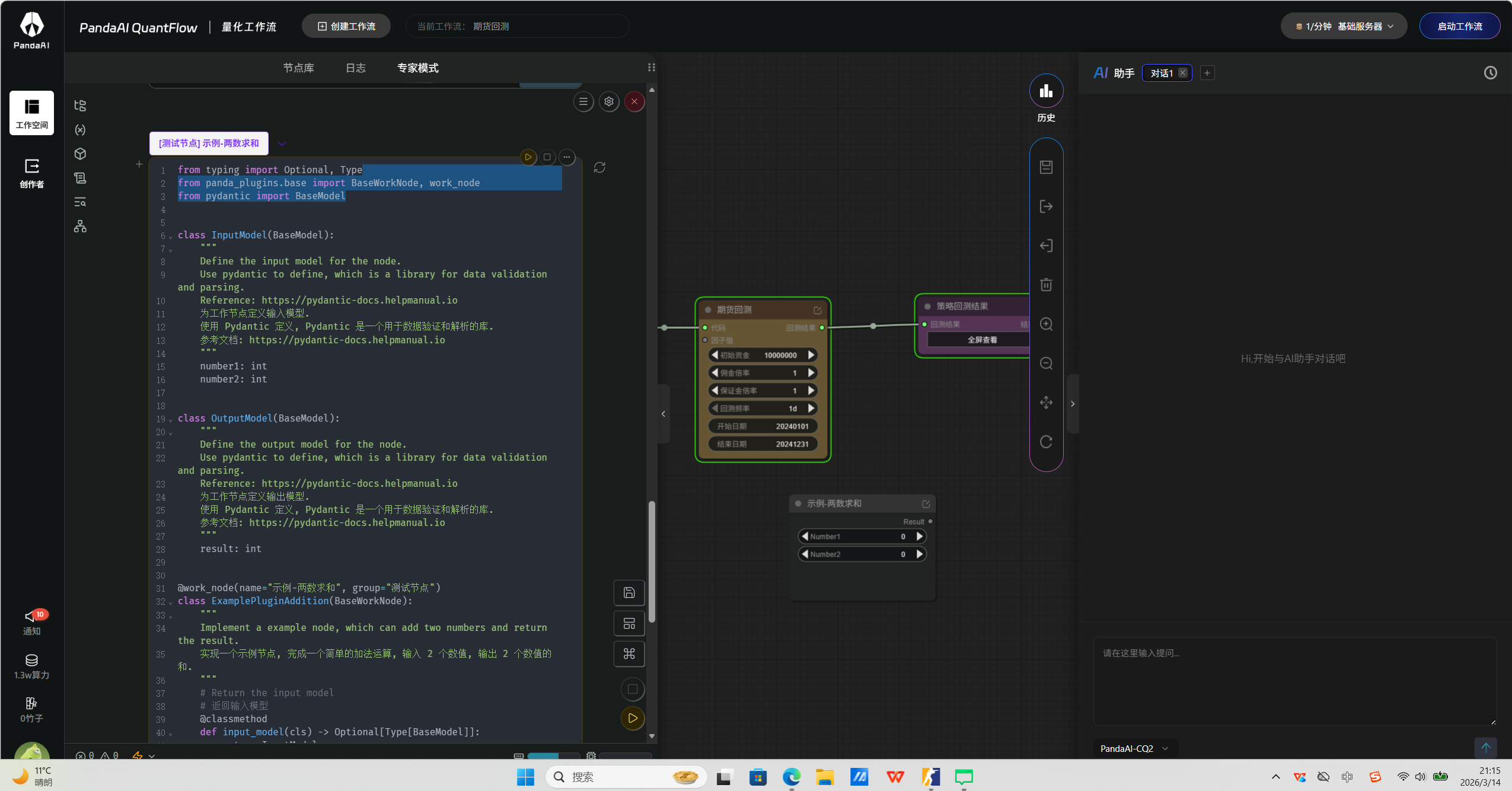Viewport: 1512px width, 791px height.
Task: Open the 工作空间 workspace sidebar item
Action: point(31,113)
